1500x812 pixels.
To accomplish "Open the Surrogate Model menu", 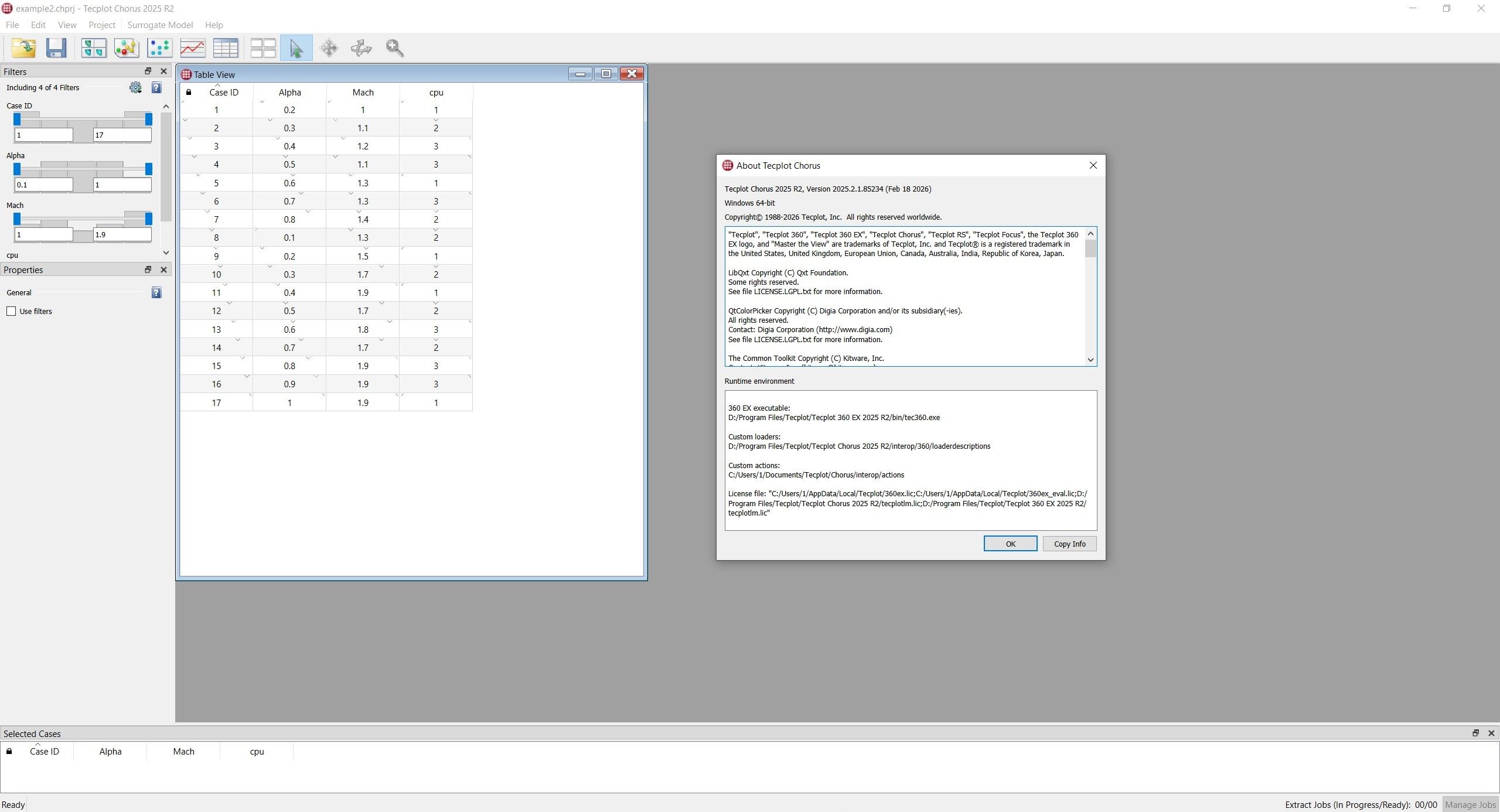I will point(160,25).
